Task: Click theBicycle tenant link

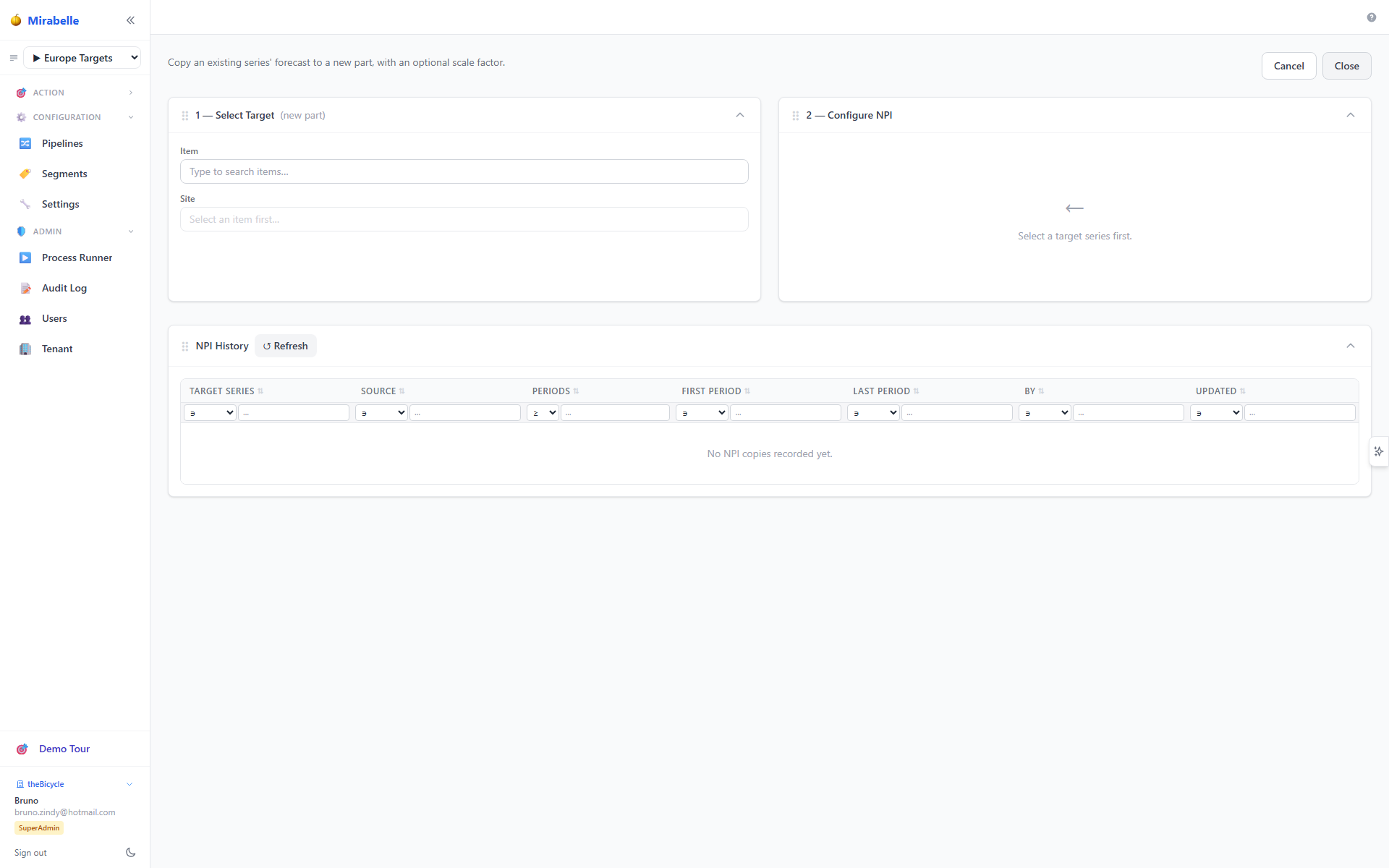Action: (46, 784)
